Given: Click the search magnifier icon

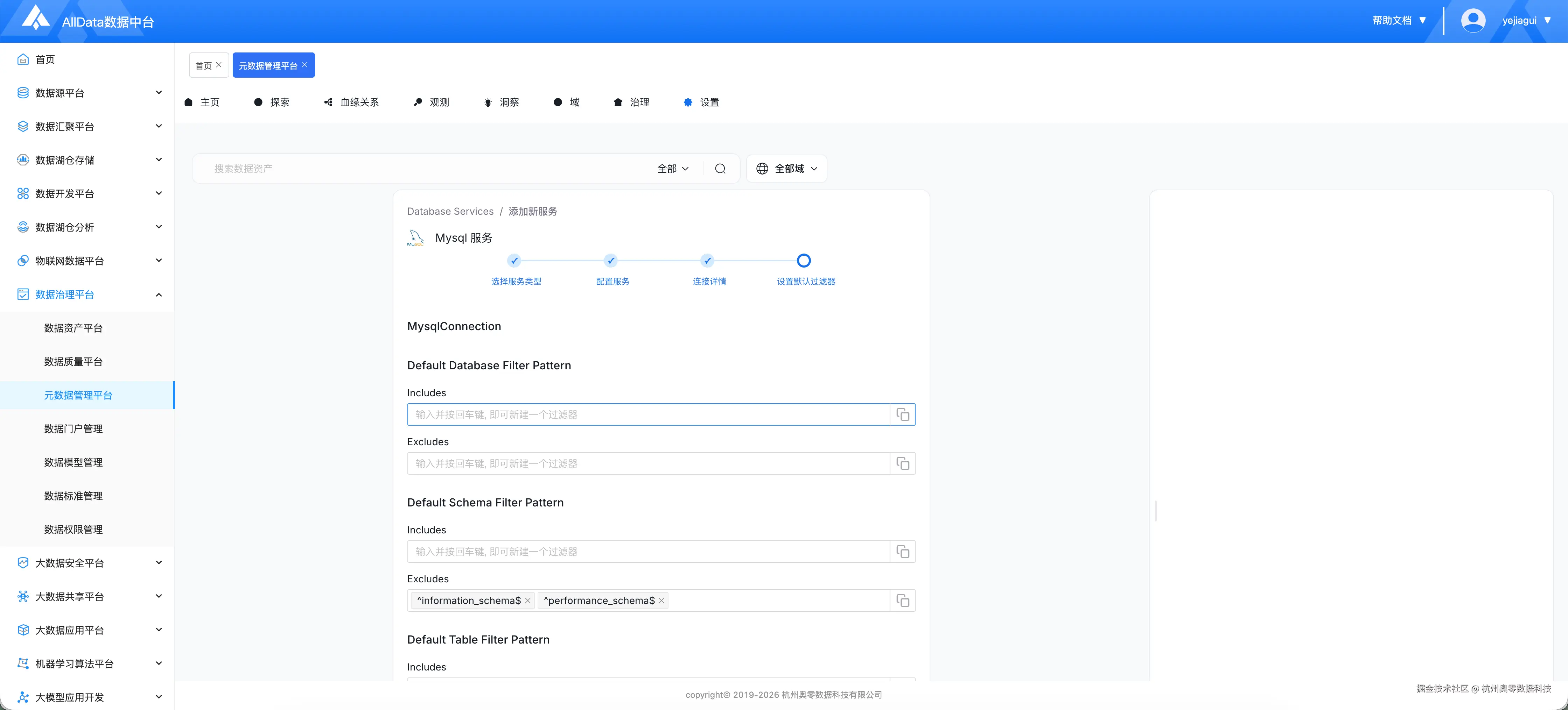Looking at the screenshot, I should pyautogui.click(x=720, y=169).
